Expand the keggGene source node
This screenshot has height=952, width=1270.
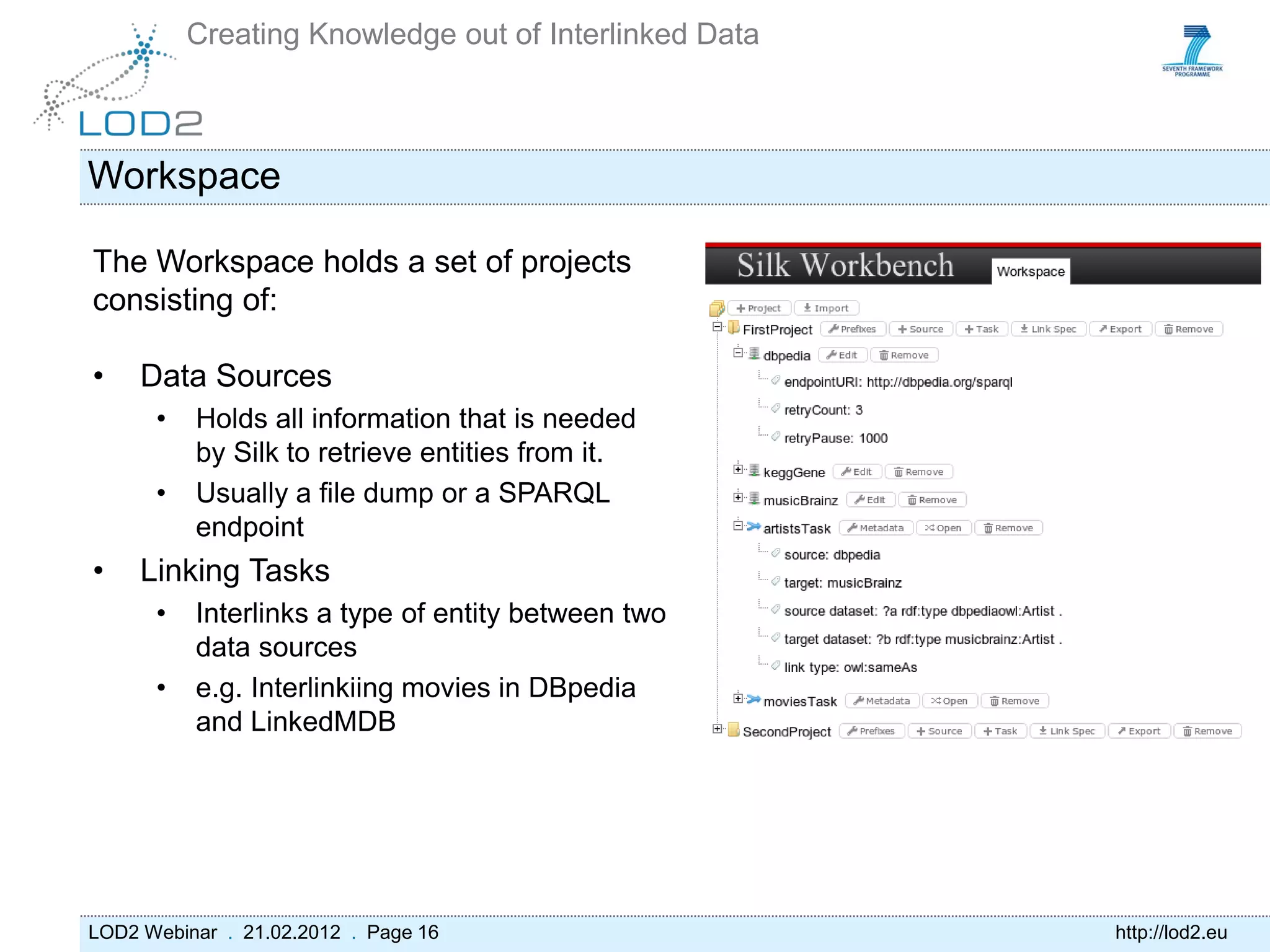click(x=738, y=470)
